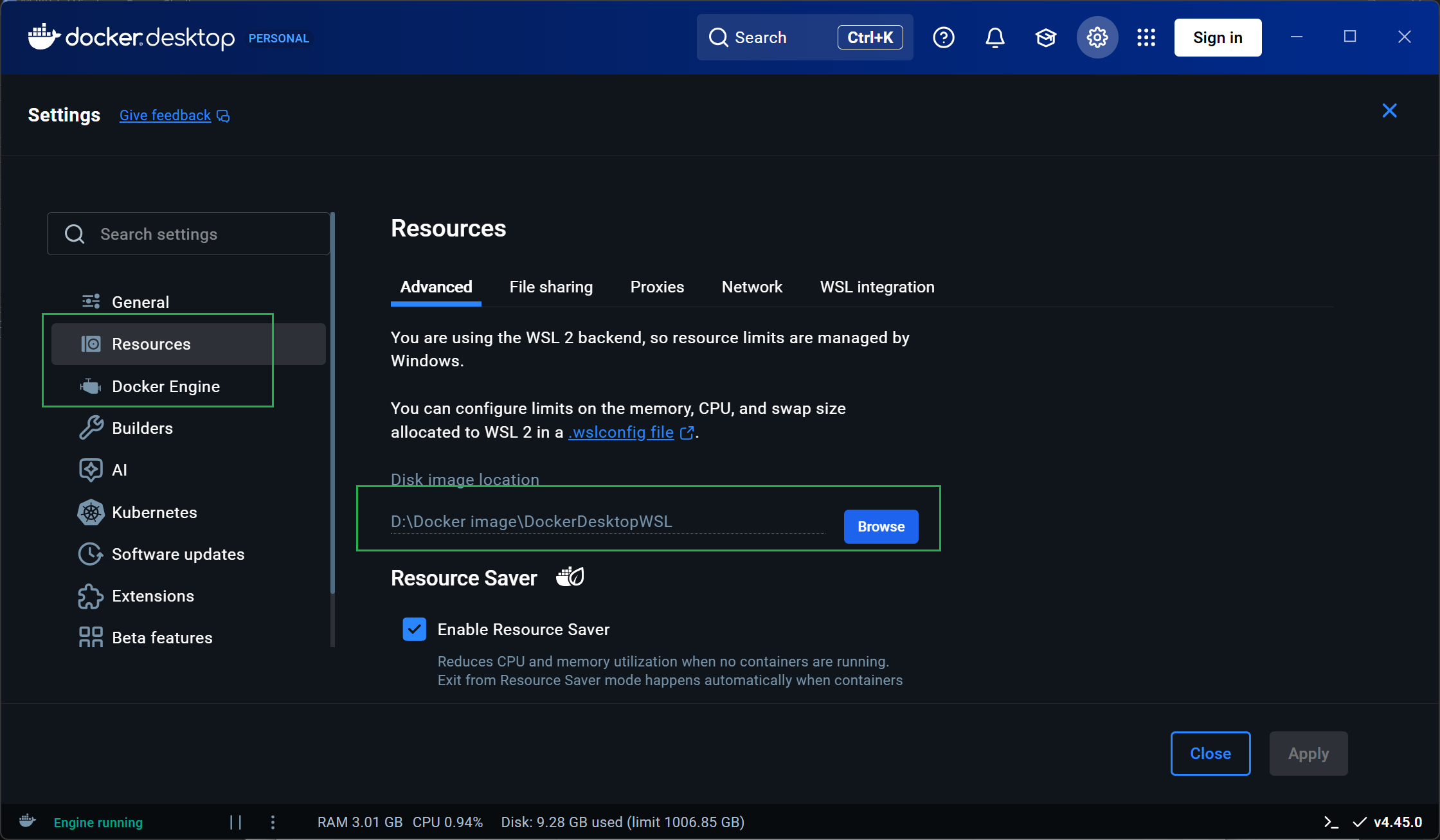The height and width of the screenshot is (840, 1440).
Task: Open the Learning center graduation cap icon
Action: [x=1046, y=37]
